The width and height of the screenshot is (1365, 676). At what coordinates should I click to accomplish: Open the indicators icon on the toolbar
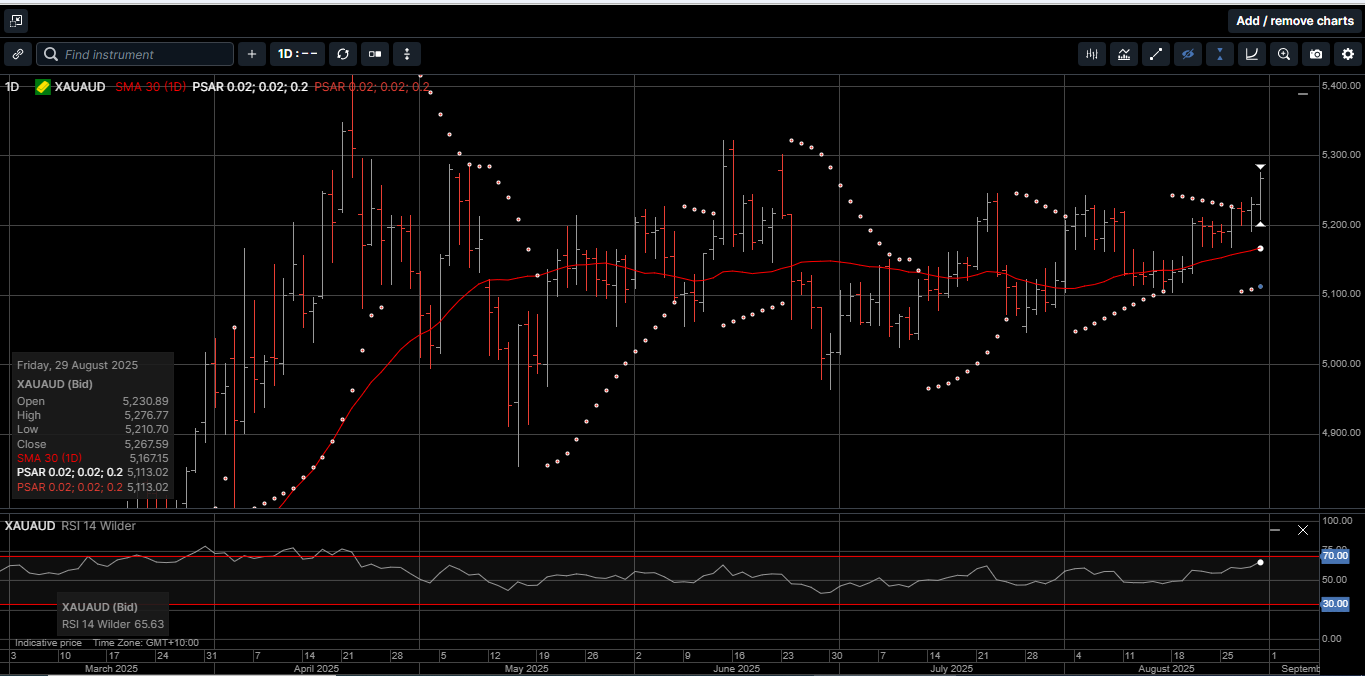tap(1124, 54)
